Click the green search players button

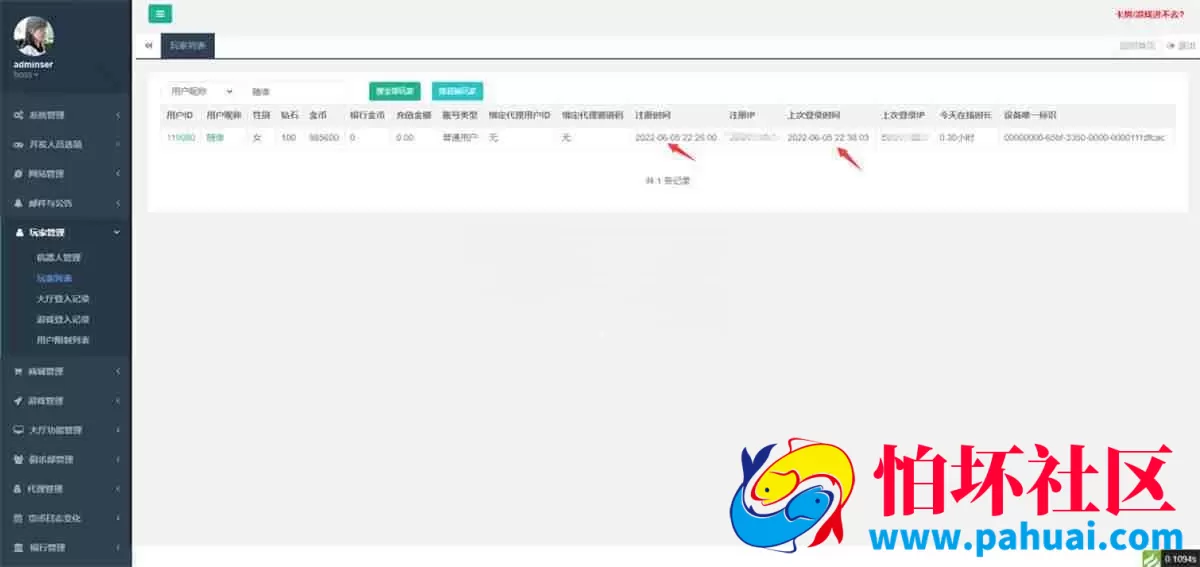394,91
